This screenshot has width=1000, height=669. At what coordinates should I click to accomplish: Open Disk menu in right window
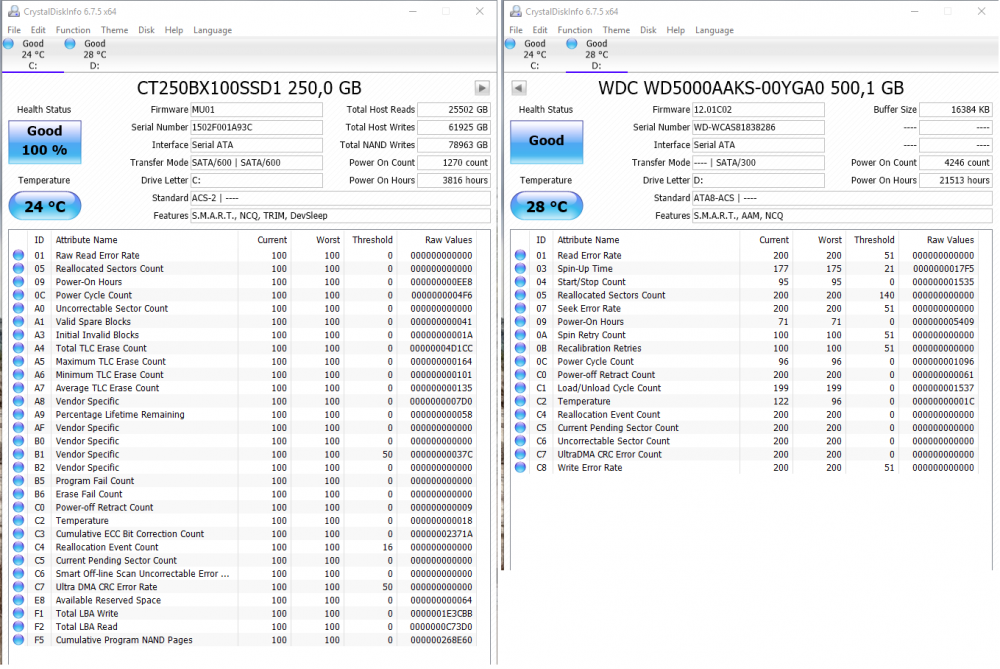tap(648, 30)
